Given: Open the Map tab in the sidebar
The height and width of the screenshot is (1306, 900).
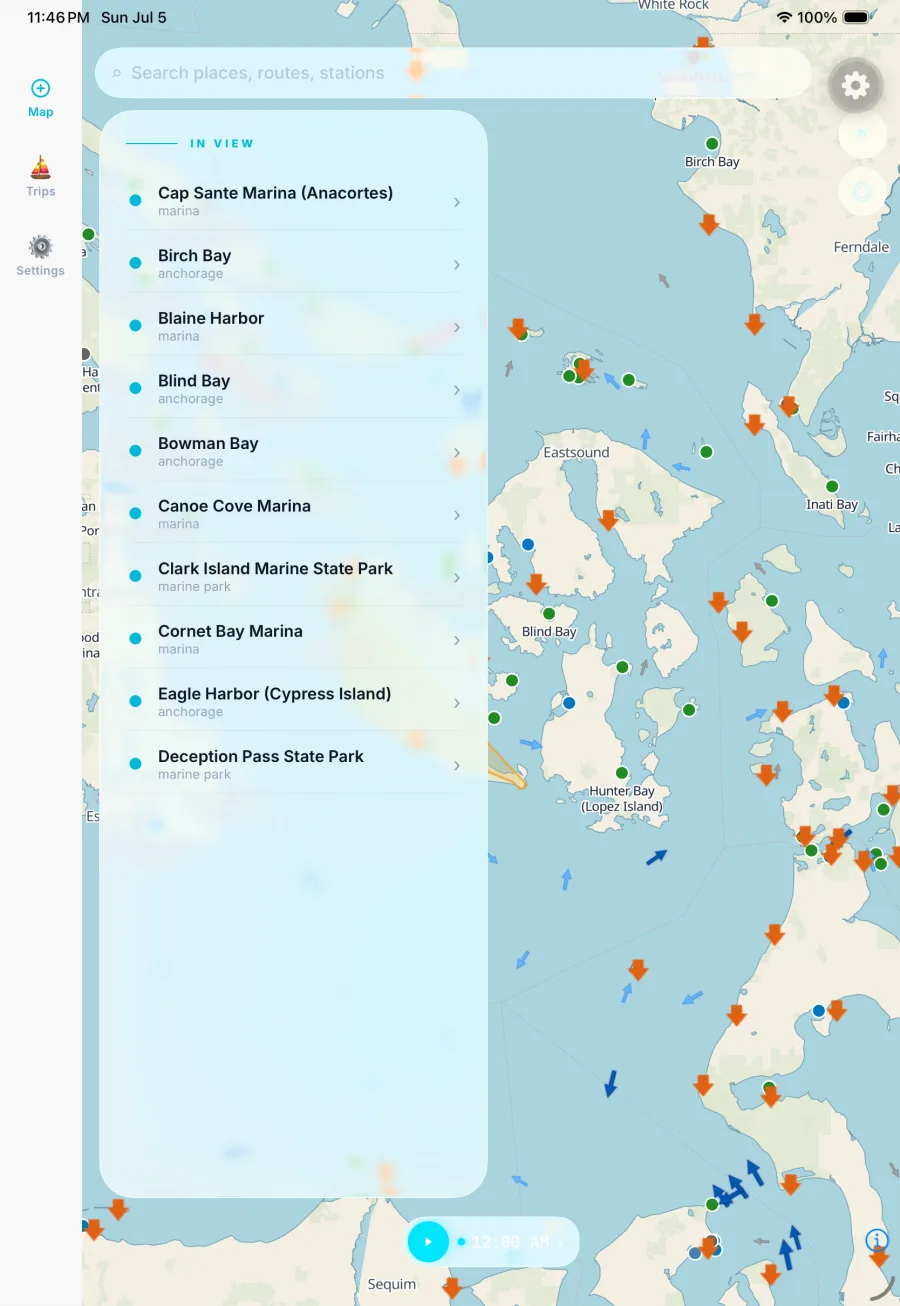Looking at the screenshot, I should tap(40, 98).
